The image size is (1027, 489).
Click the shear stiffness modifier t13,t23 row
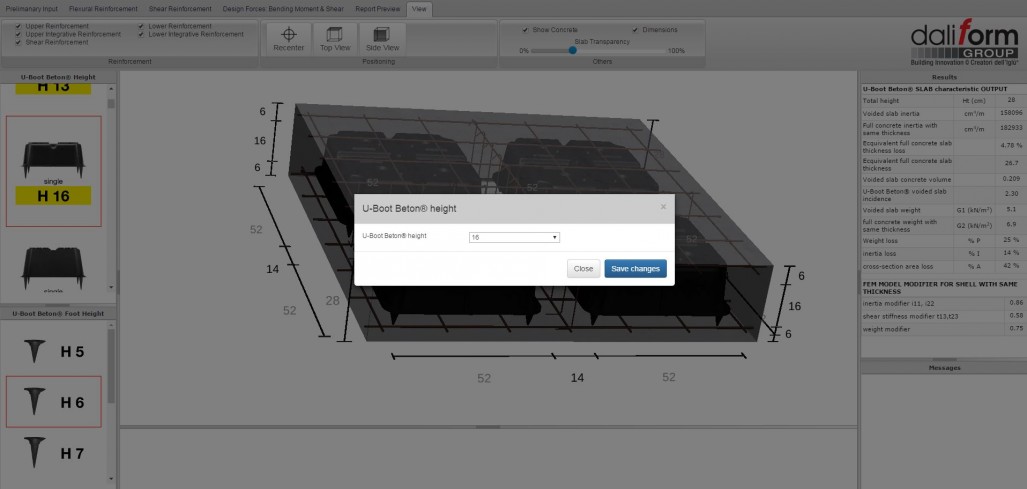tap(943, 316)
